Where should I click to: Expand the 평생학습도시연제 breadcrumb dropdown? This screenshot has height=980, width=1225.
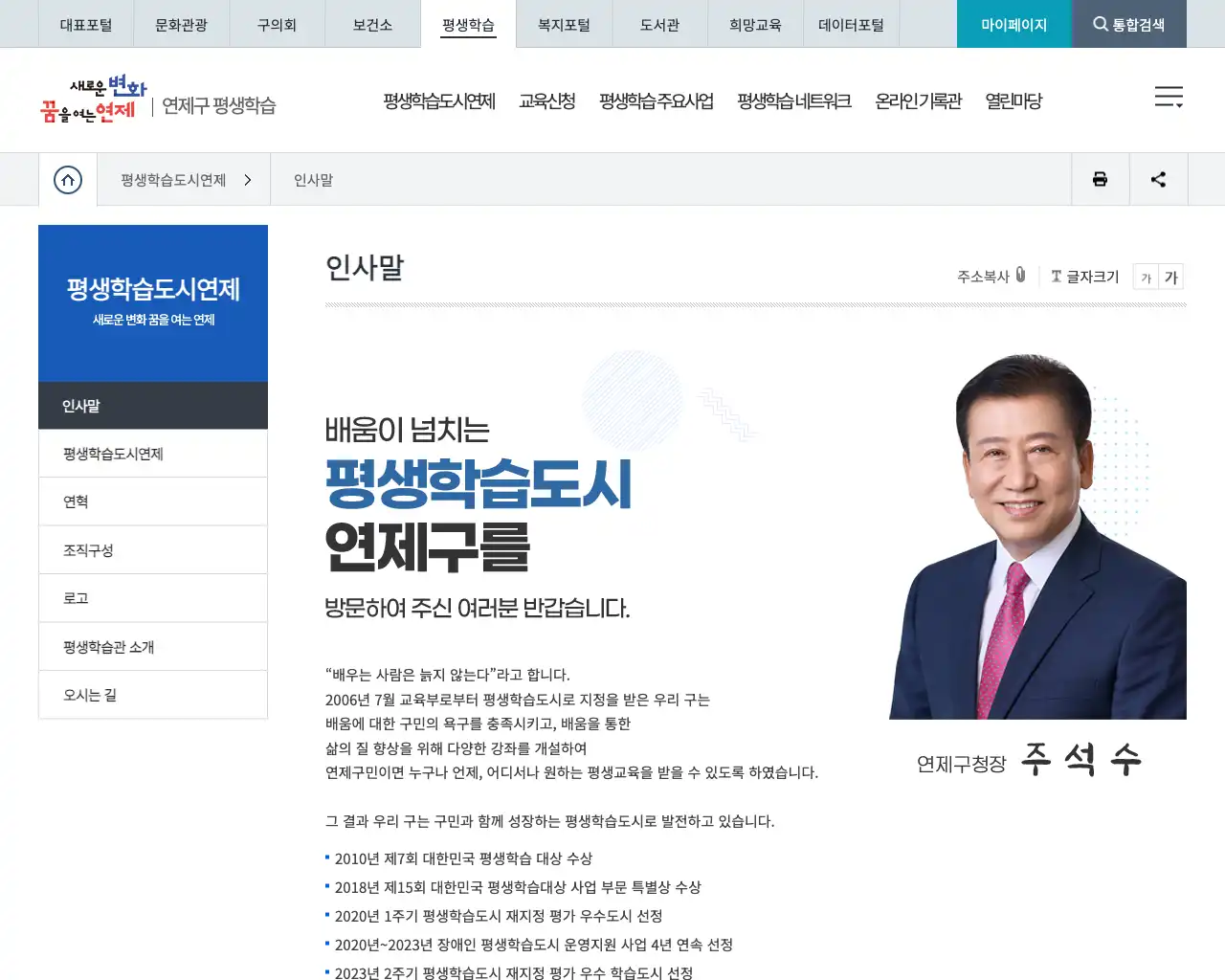click(x=186, y=180)
